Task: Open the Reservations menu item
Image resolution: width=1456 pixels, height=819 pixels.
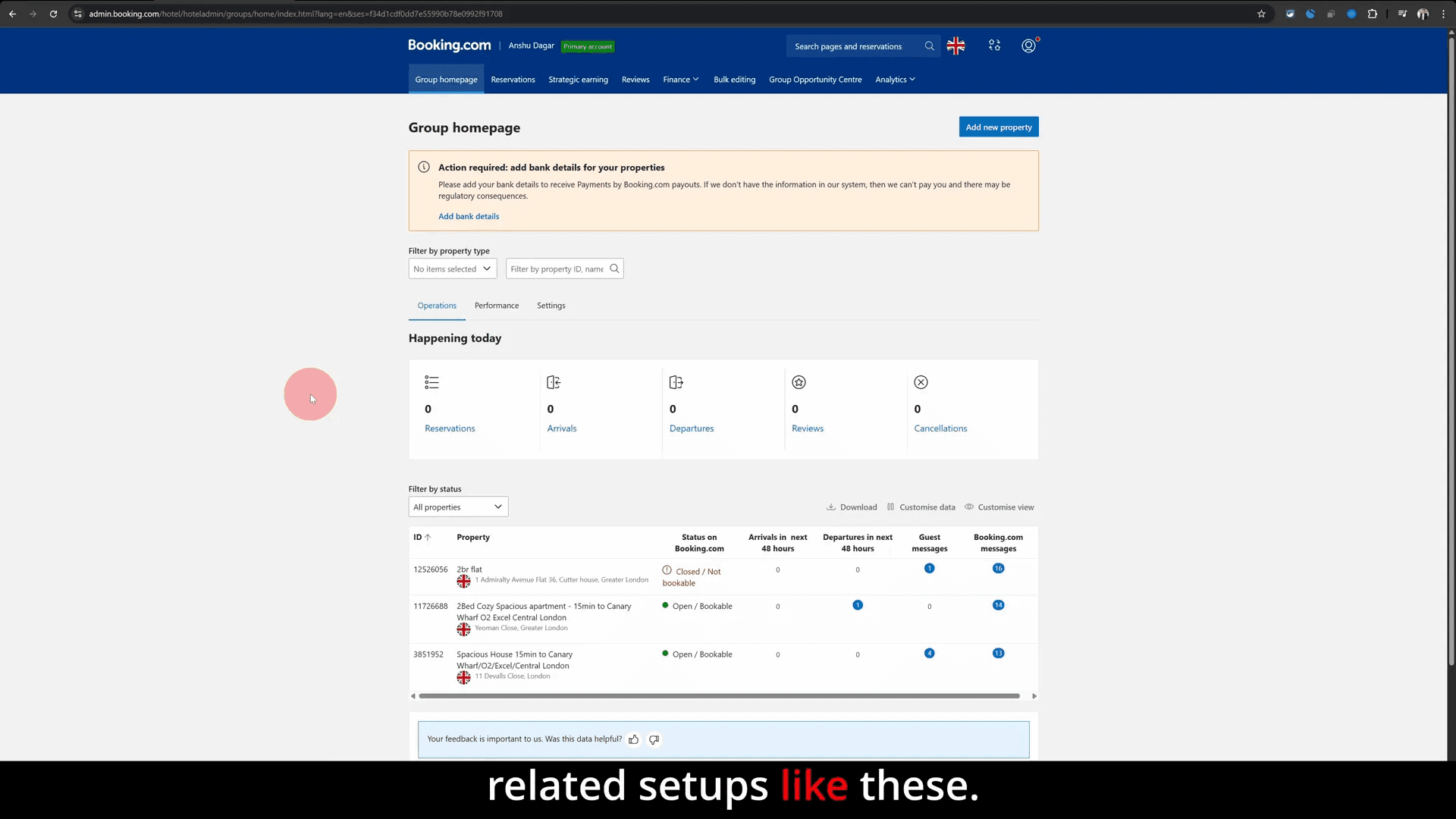Action: click(513, 80)
